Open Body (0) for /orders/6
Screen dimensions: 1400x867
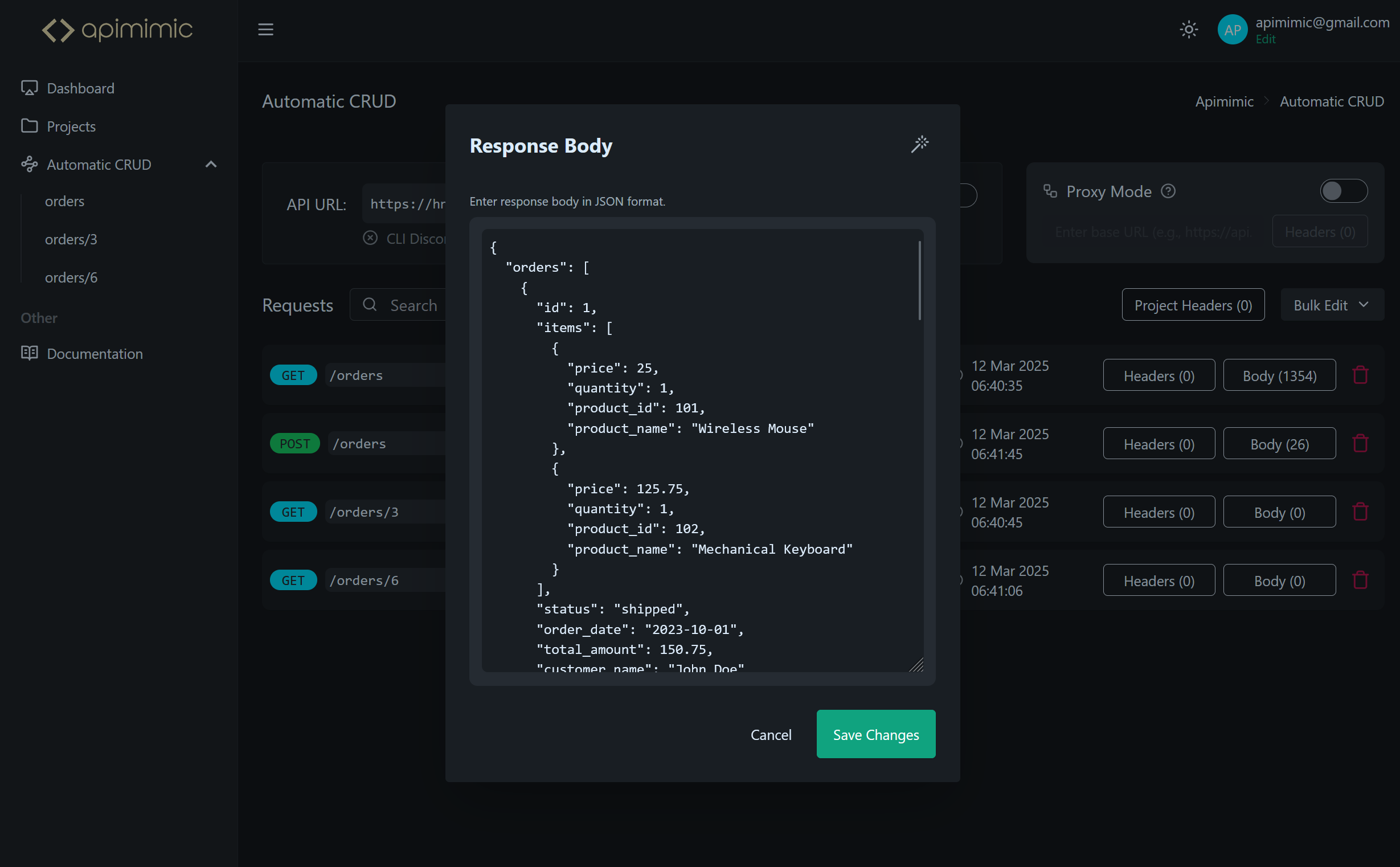click(x=1279, y=580)
